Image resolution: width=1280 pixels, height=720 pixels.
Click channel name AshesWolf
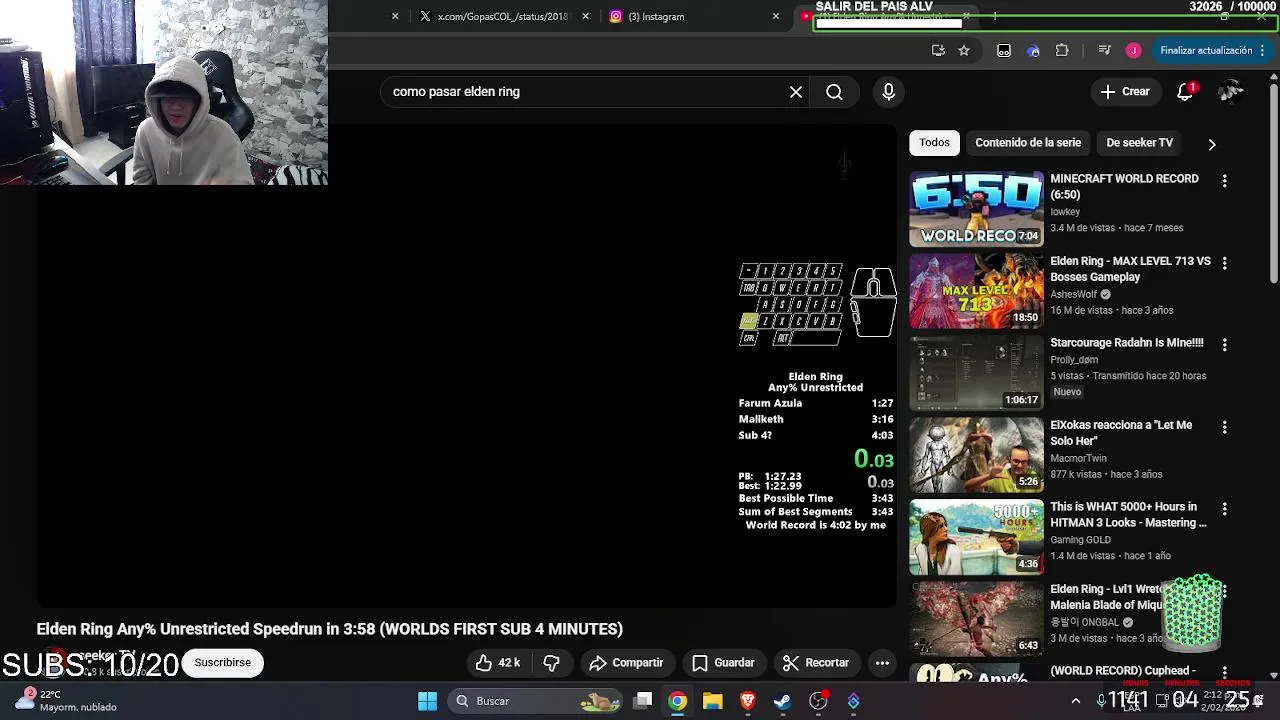[x=1074, y=295]
